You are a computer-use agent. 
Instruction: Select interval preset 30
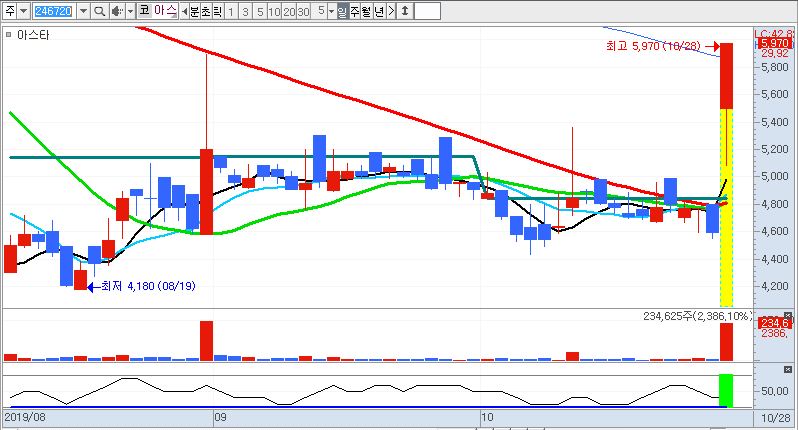pos(303,11)
